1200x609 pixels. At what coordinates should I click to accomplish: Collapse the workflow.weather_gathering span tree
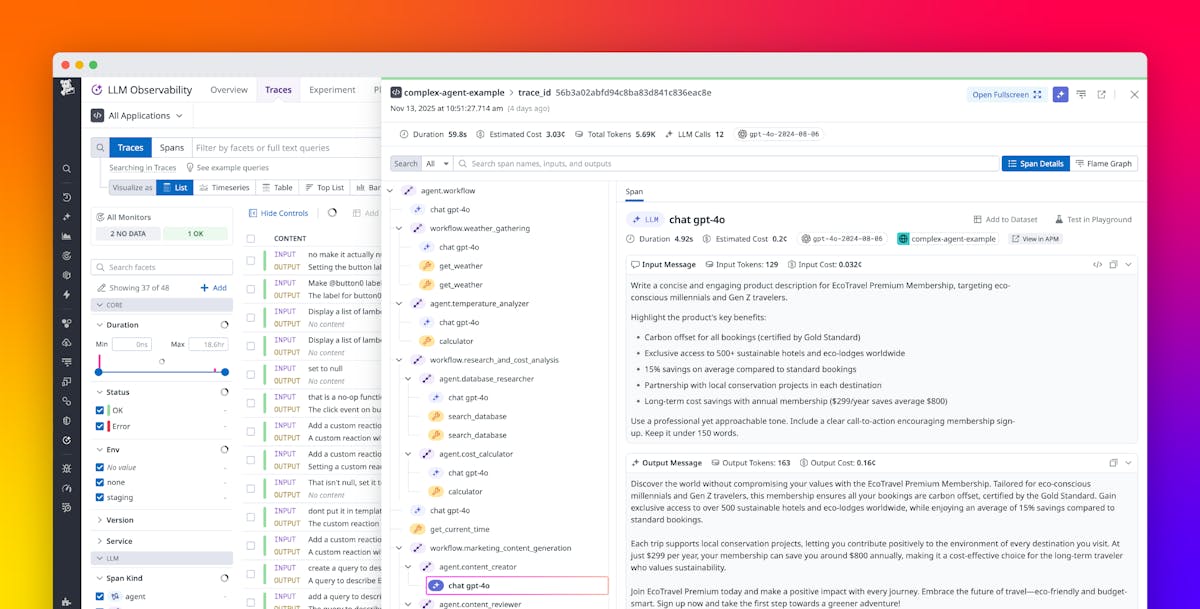point(400,228)
